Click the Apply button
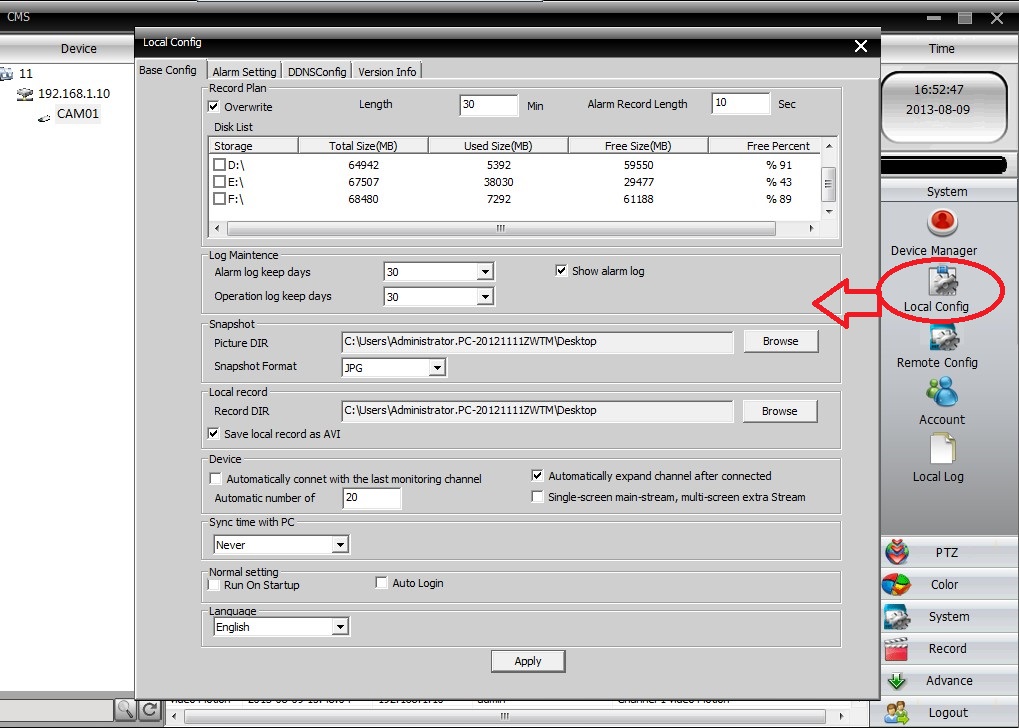1019x728 pixels. tap(528, 661)
